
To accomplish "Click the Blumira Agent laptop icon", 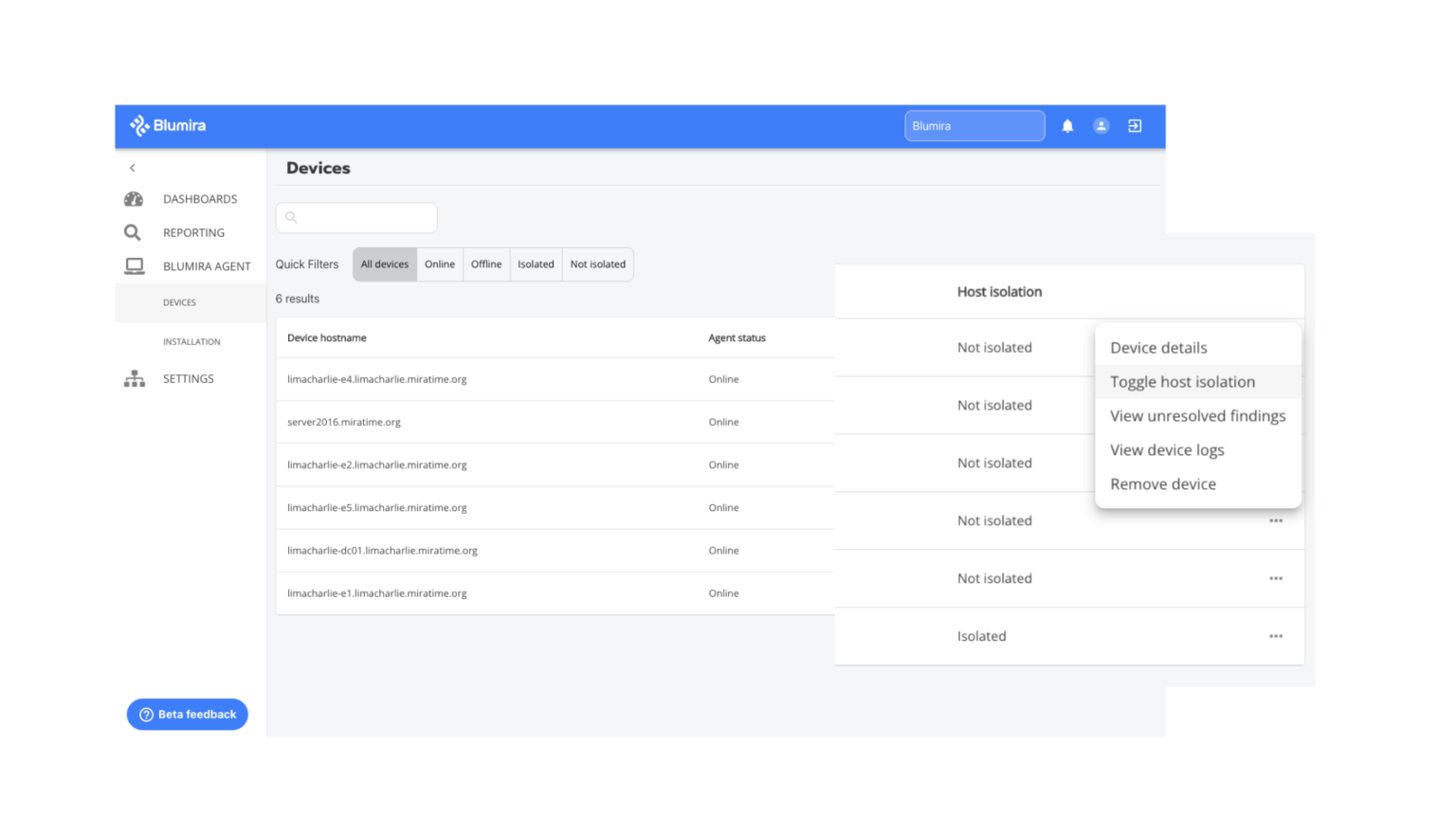I will (133, 266).
